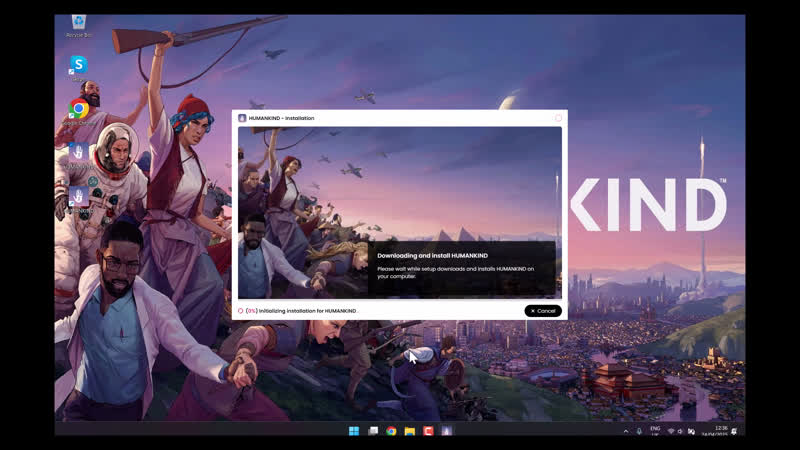800x450 pixels.
Task: Open the volume speaker tray icon
Action: tap(680, 432)
